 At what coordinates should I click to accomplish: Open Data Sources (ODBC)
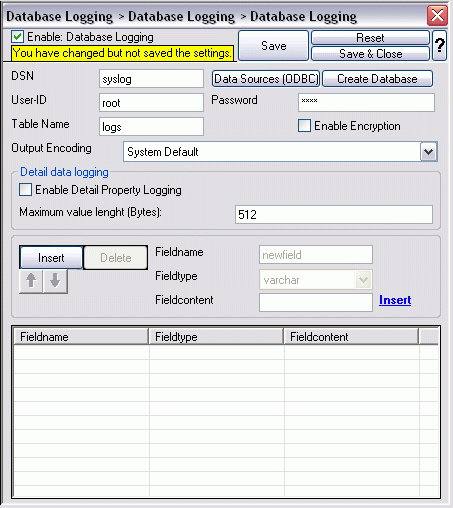click(266, 79)
